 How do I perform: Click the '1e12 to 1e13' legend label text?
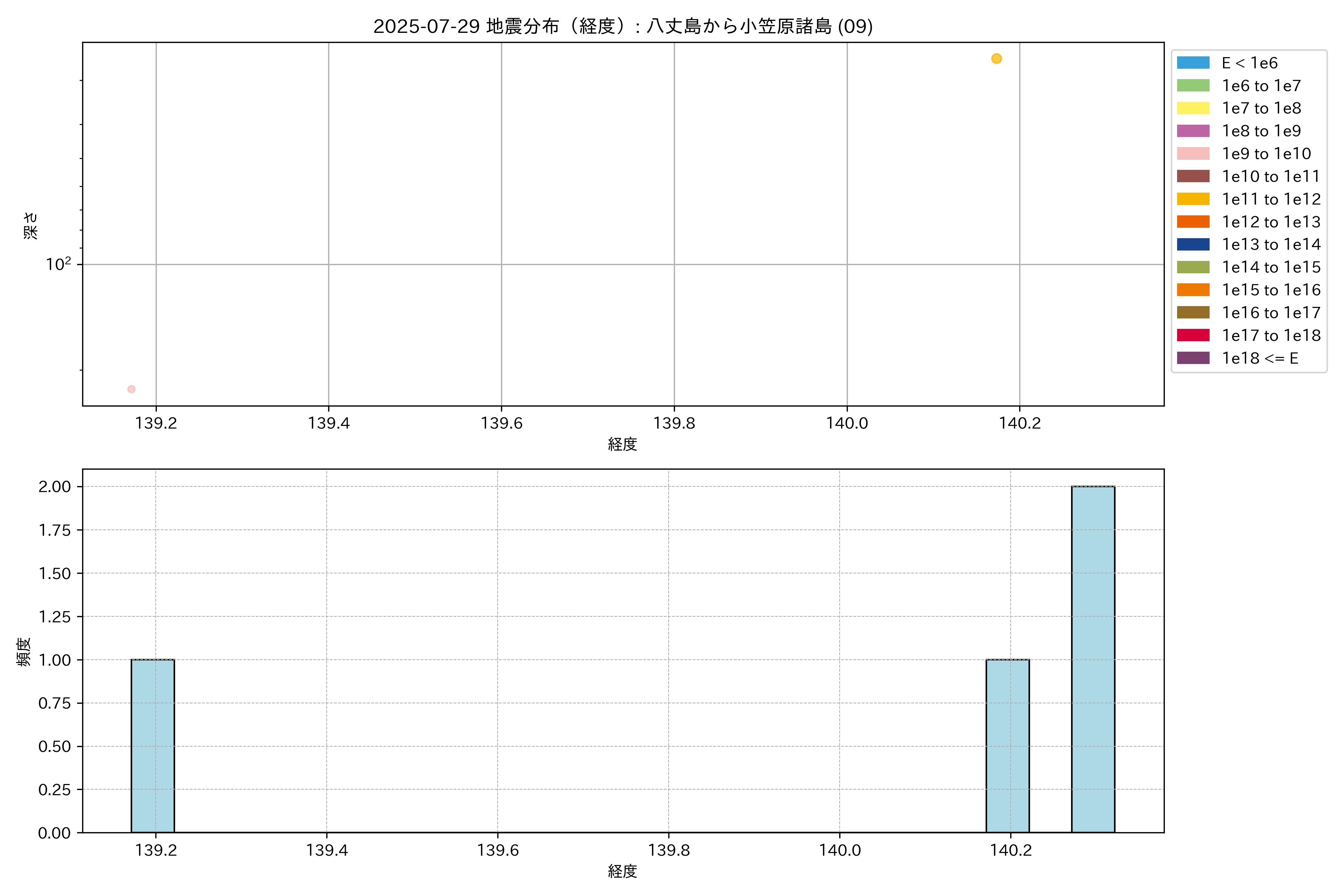coord(1271,222)
